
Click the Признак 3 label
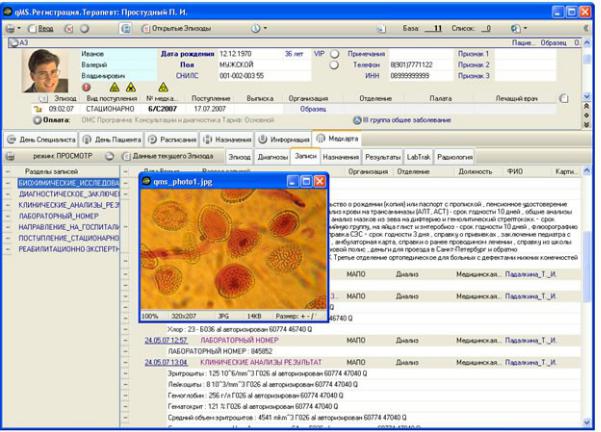(473, 76)
